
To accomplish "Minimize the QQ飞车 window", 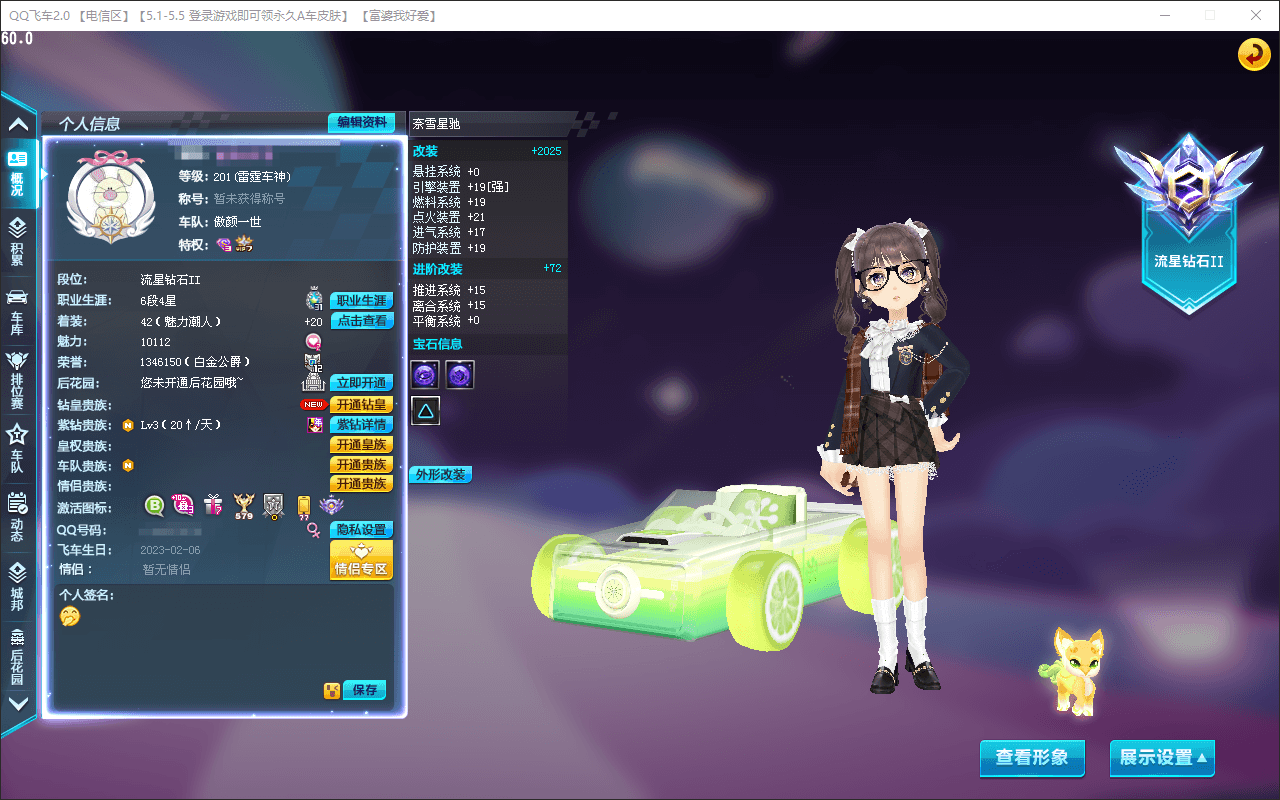I will click(1166, 15).
